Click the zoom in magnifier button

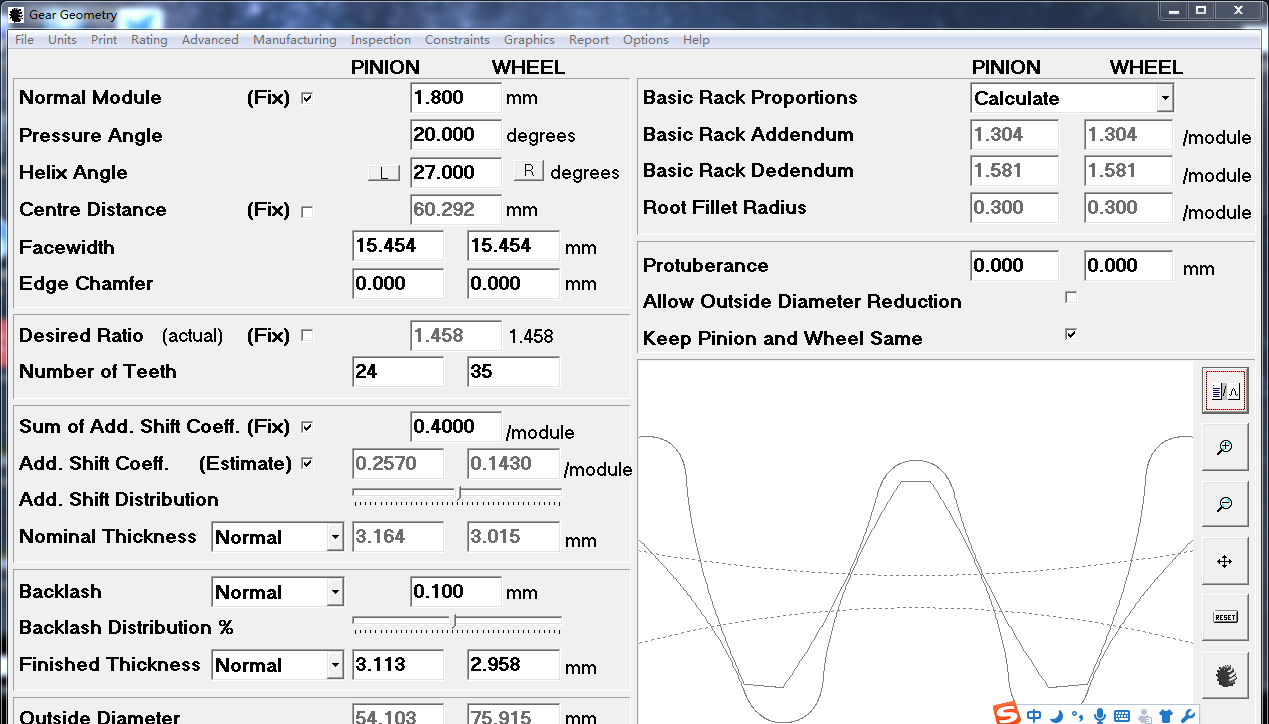(x=1224, y=447)
